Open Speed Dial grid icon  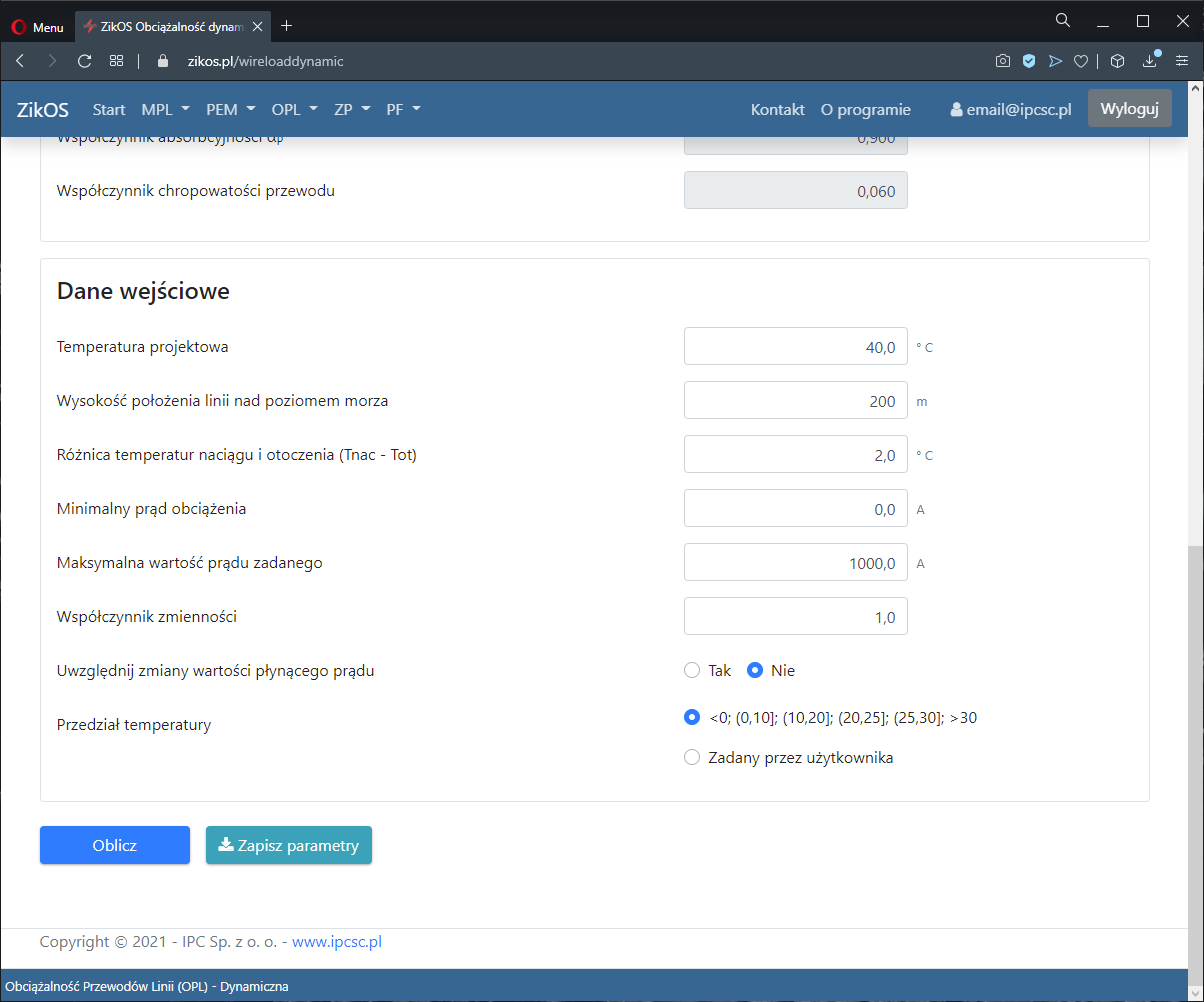117,61
